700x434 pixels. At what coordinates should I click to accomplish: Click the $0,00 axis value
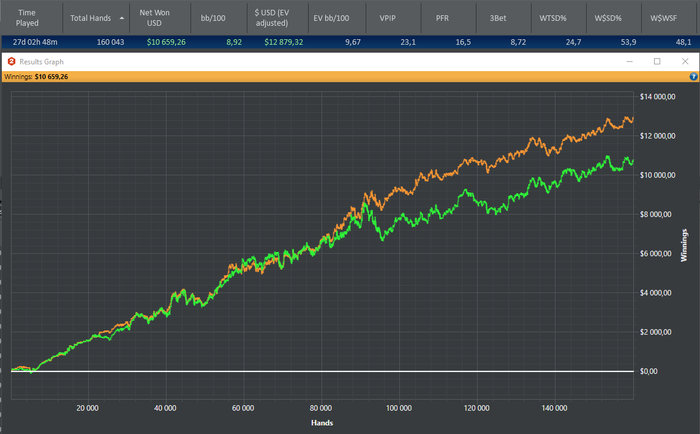649,371
